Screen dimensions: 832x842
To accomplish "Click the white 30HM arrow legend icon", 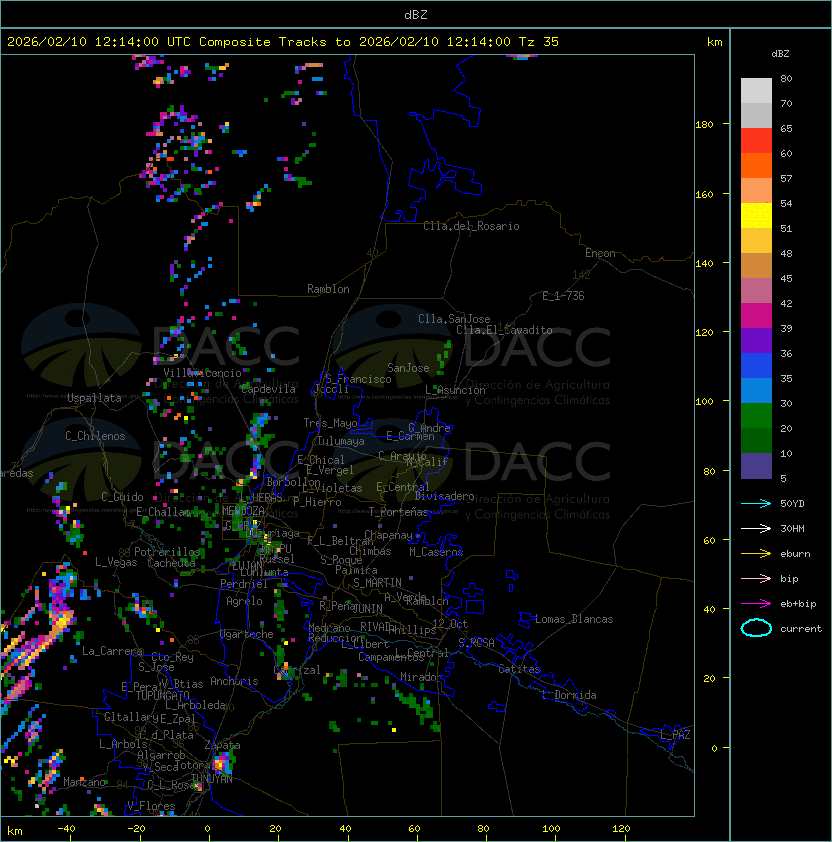I will pos(756,528).
